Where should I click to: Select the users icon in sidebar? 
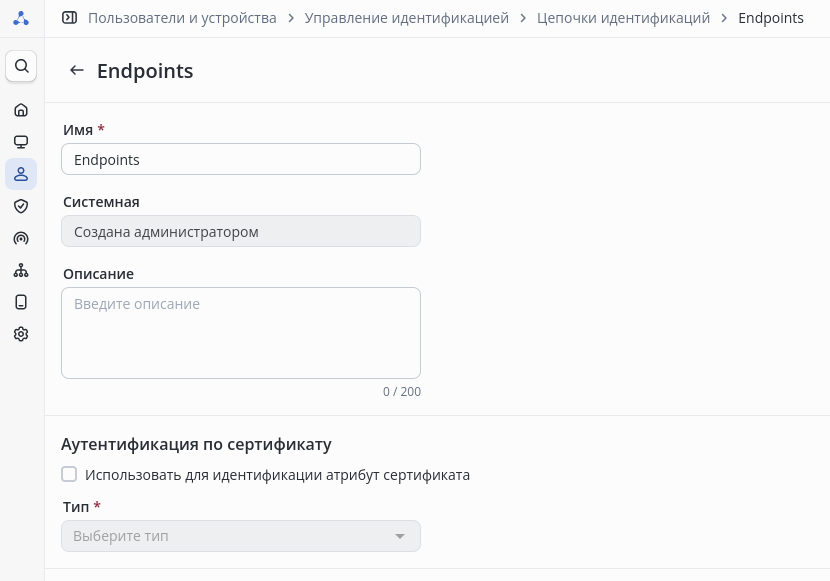pos(21,174)
